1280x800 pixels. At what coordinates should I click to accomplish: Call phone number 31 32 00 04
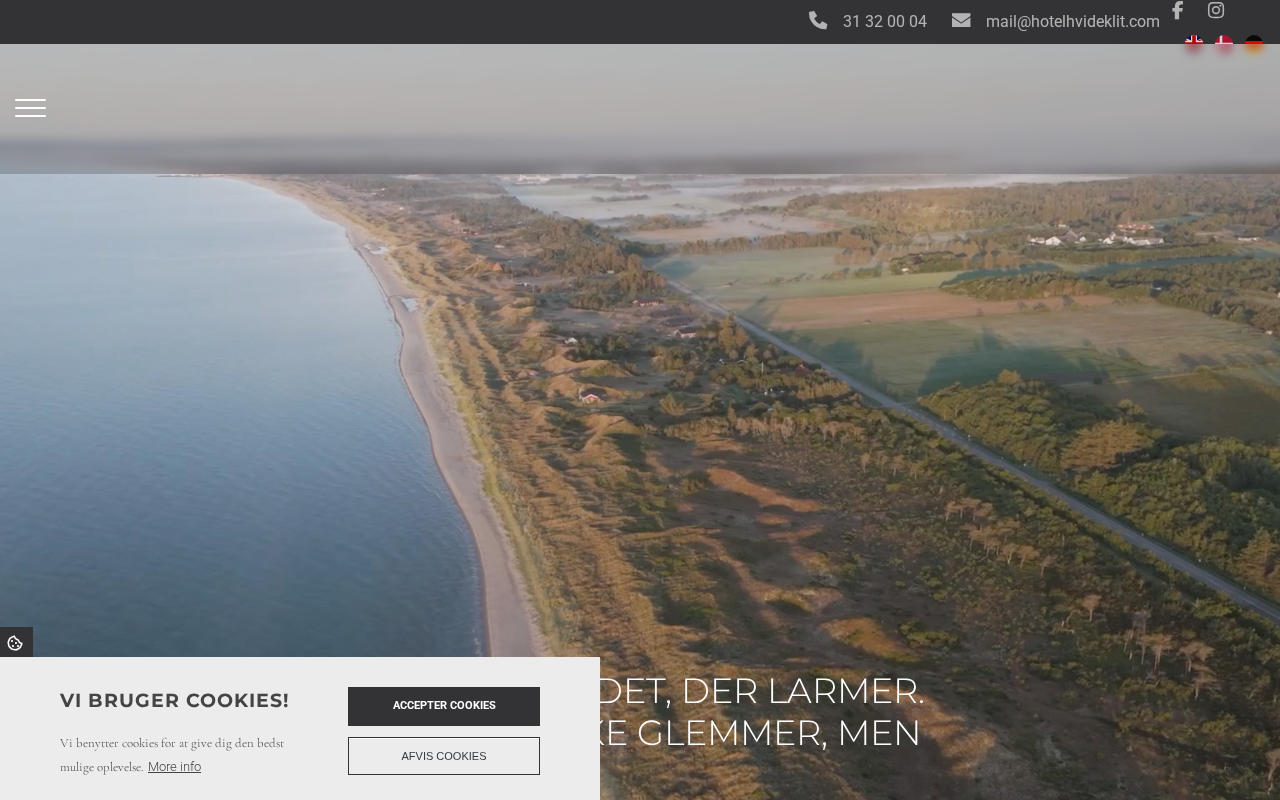pos(884,21)
